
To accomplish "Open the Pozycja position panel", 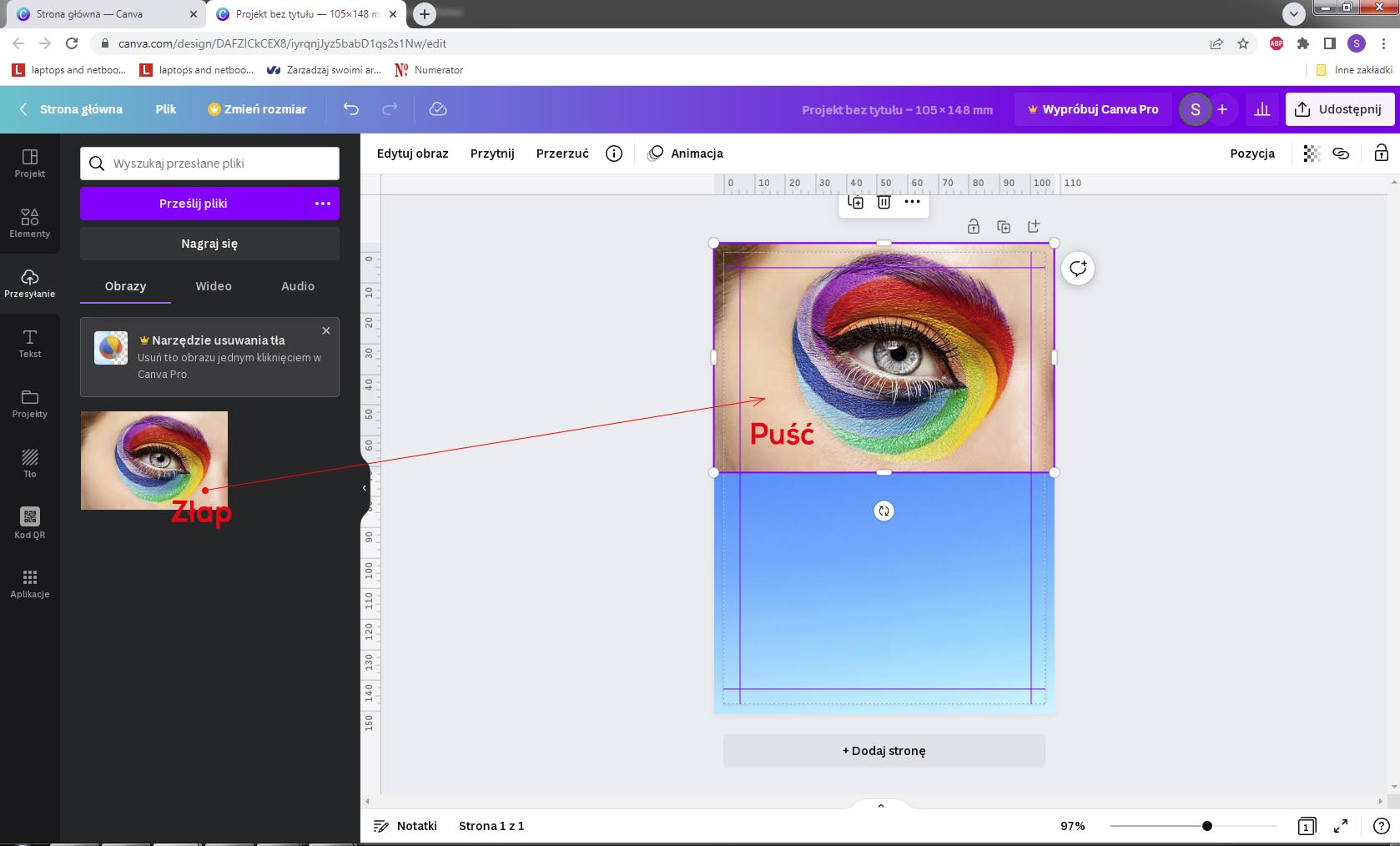I will click(x=1252, y=154).
